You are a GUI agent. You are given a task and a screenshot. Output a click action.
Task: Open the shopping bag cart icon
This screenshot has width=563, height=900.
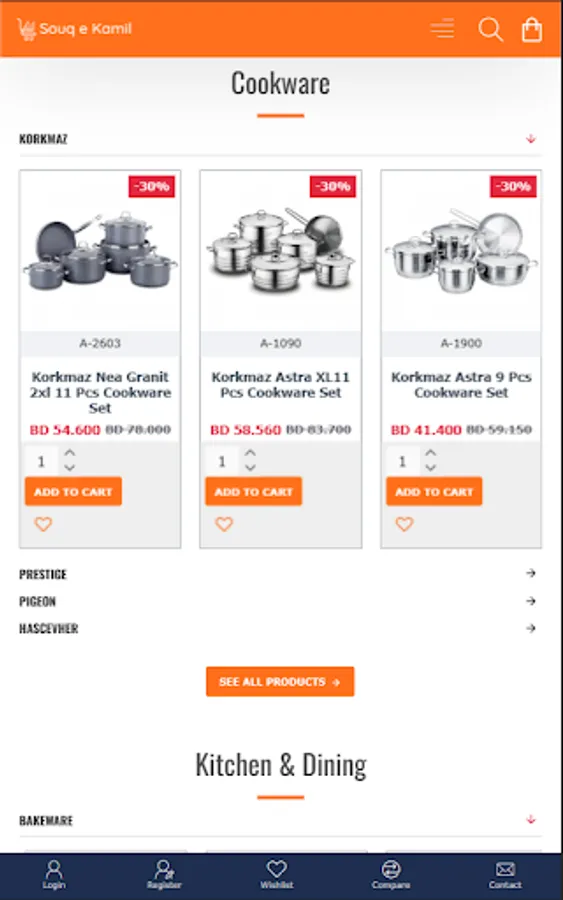(x=531, y=30)
